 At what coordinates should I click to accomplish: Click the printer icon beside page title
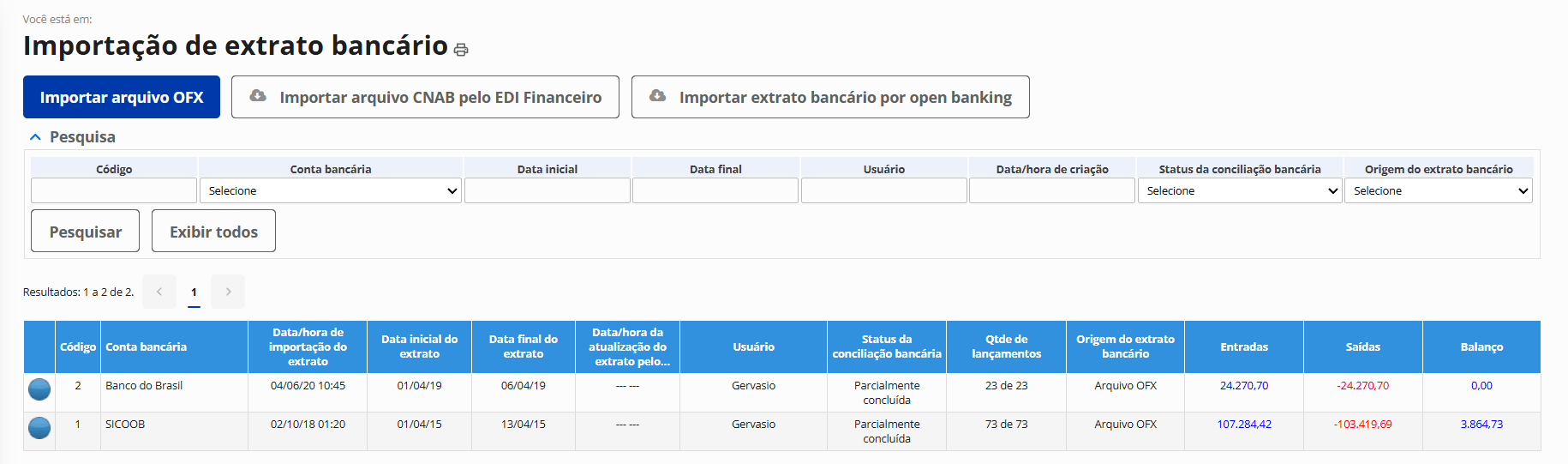461,50
